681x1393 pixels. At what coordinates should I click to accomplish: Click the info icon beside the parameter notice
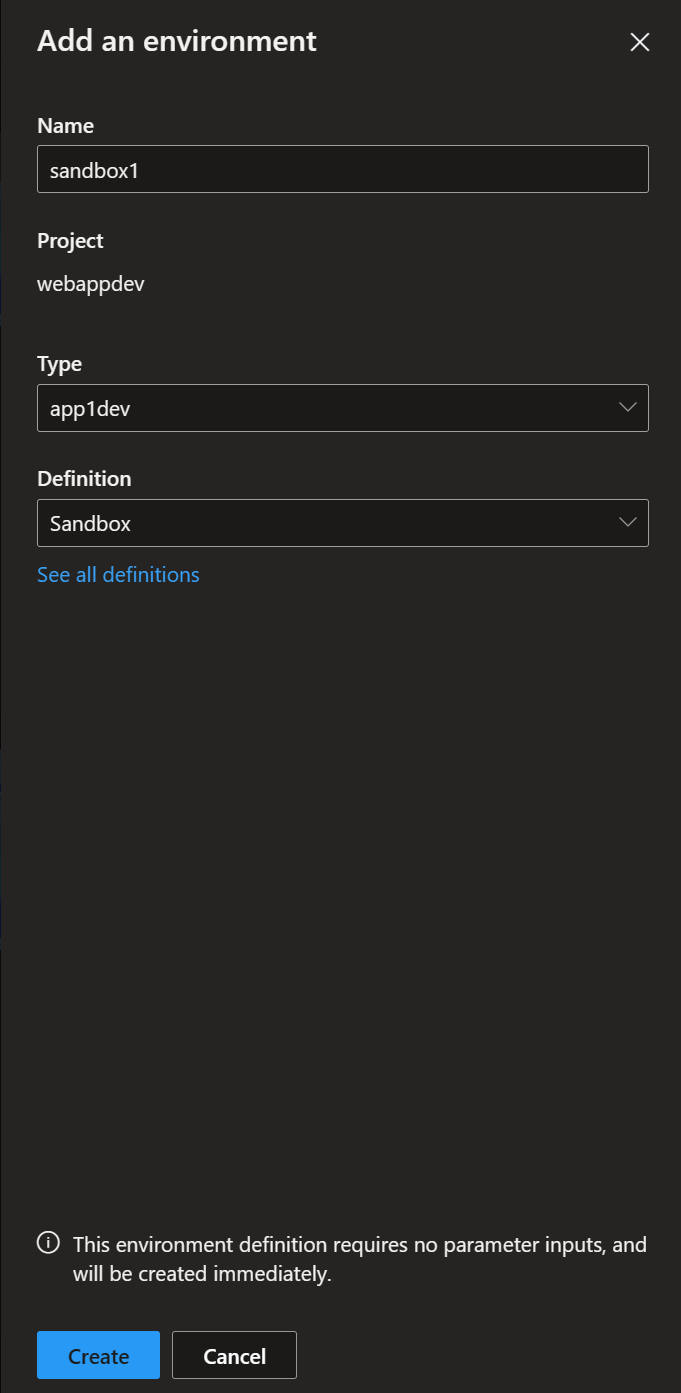coord(48,1243)
